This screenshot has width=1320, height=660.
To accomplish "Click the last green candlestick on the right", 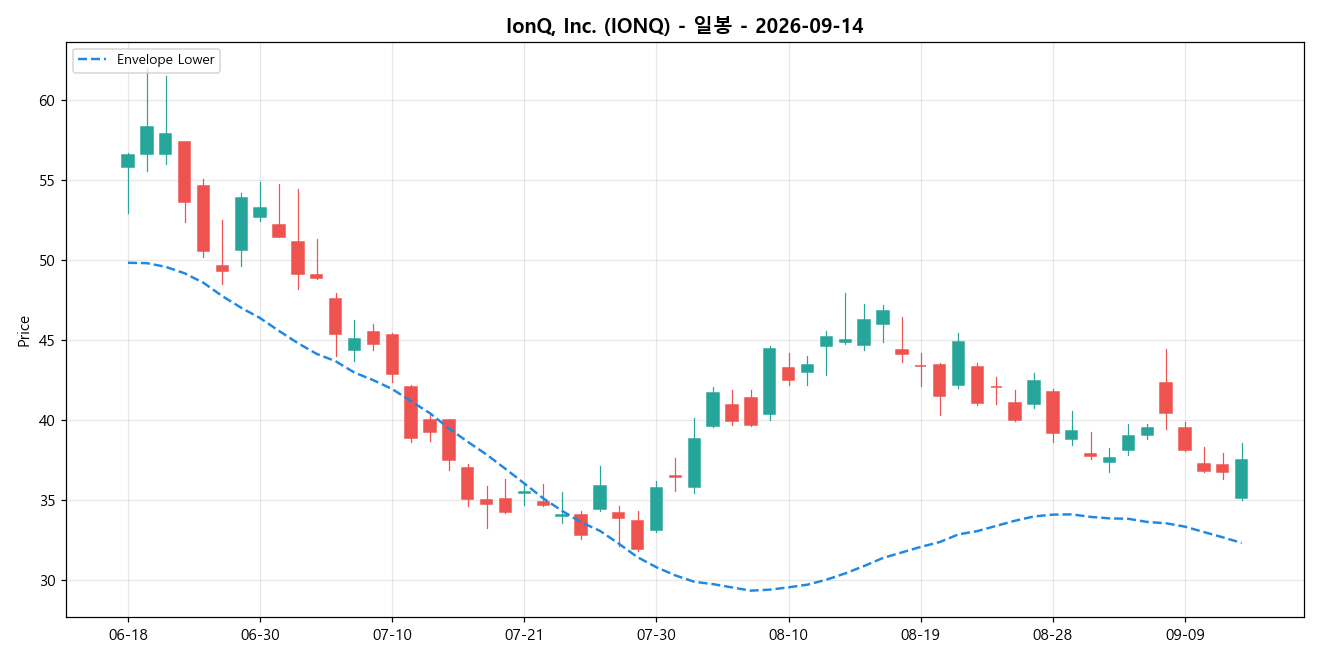I will pos(1241,479).
